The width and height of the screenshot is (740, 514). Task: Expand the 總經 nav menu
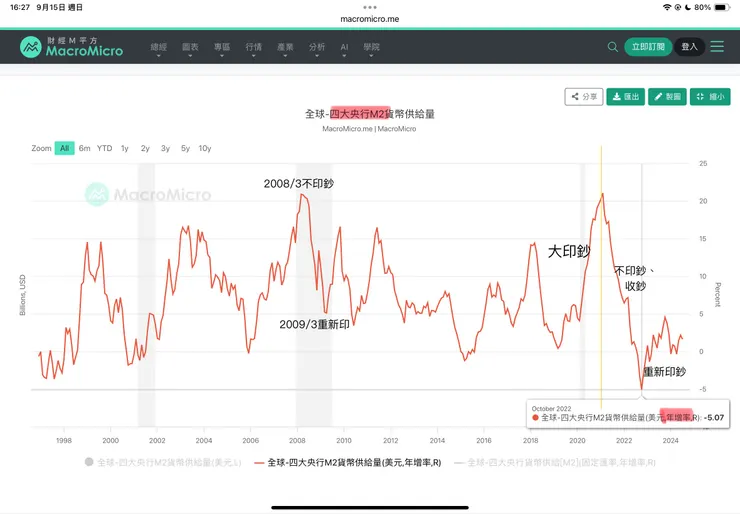(x=159, y=47)
